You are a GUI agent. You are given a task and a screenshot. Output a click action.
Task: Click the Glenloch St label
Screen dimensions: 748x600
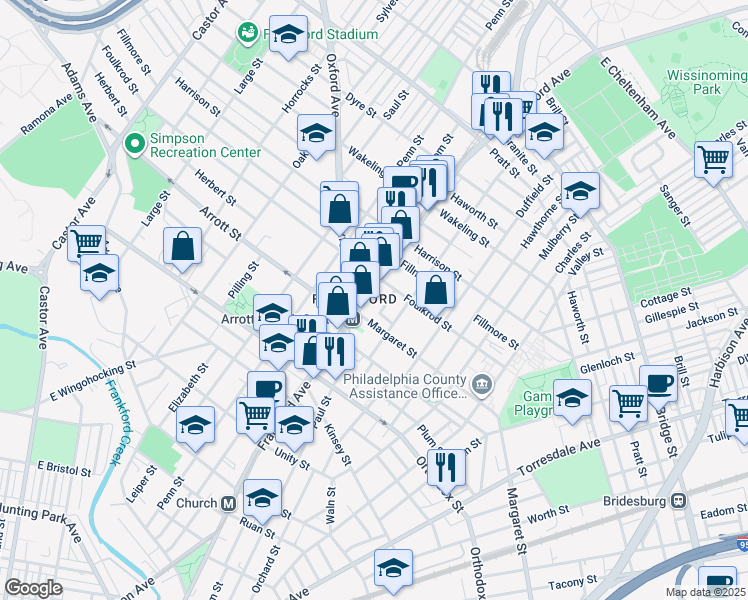pyautogui.click(x=607, y=363)
